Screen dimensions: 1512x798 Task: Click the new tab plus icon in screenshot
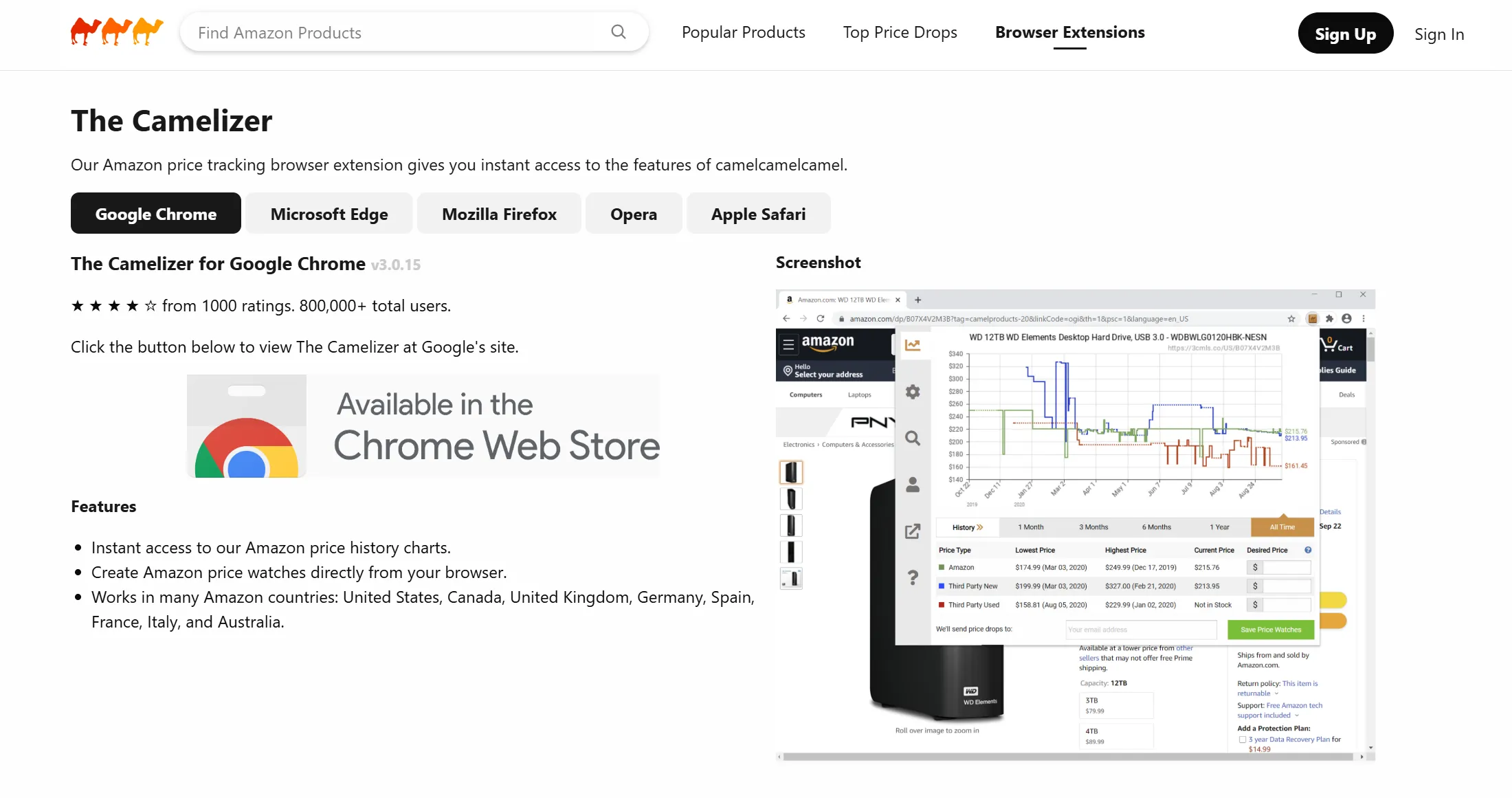(x=918, y=300)
